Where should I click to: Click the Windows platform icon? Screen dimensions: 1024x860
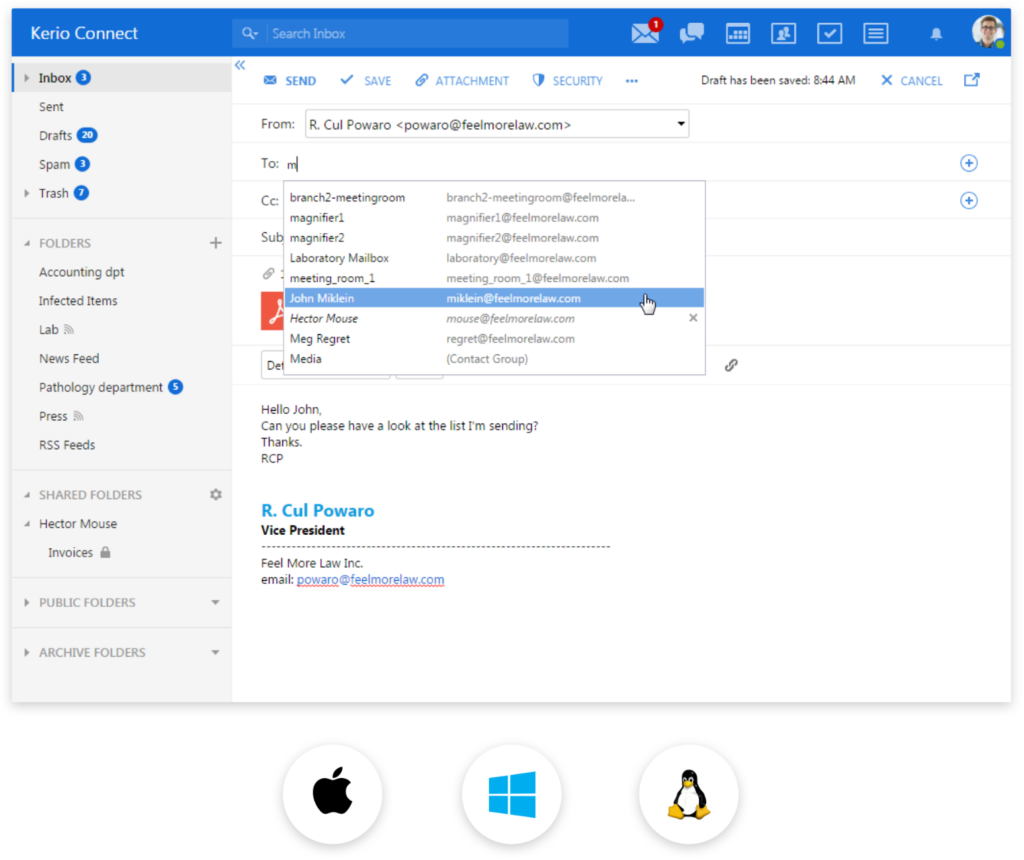click(x=512, y=794)
